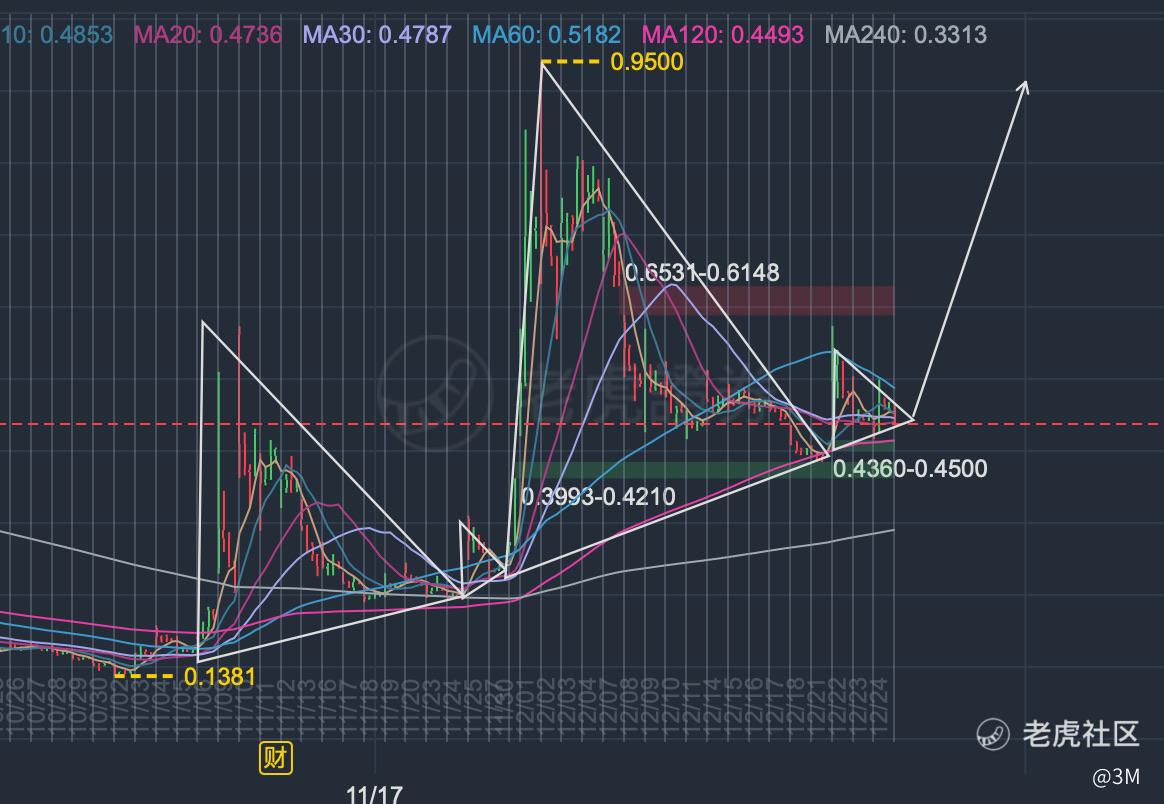Click the center tiger watermark logo

[434, 393]
